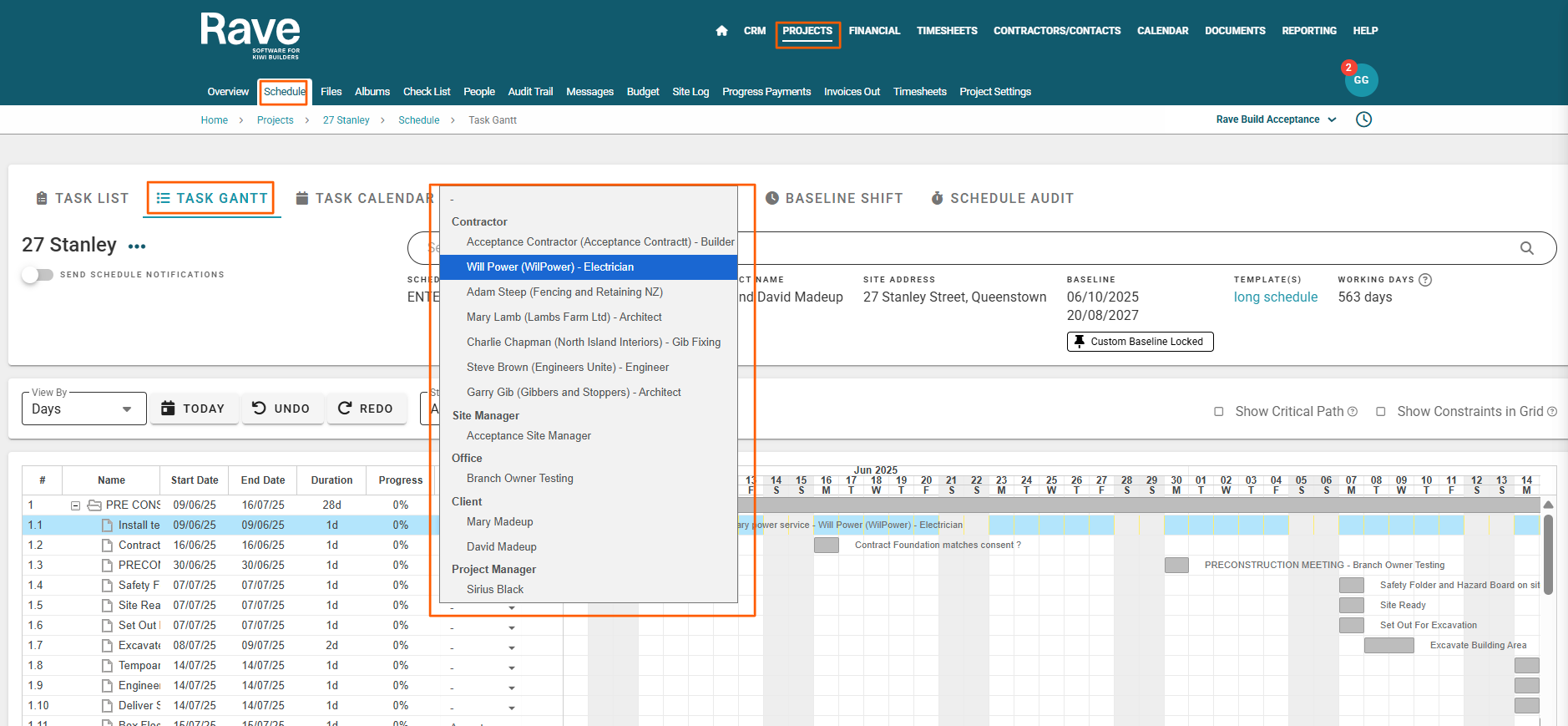This screenshot has height=726, width=1568.
Task: Select Mary Madeup client option
Action: [x=589, y=522]
